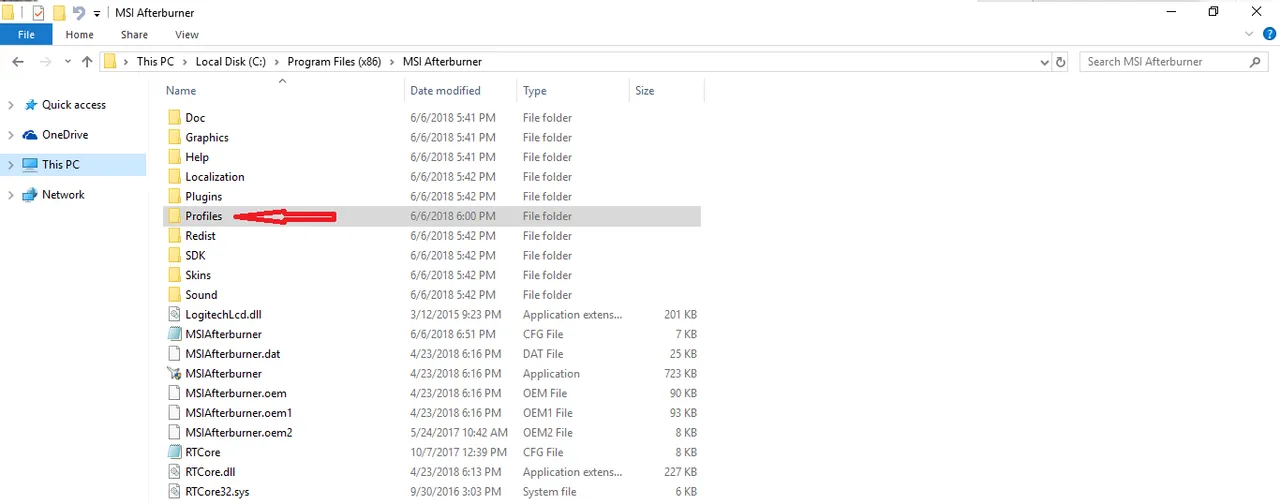
Task: Select the LogitechLcd.dll file name
Action: 223,314
